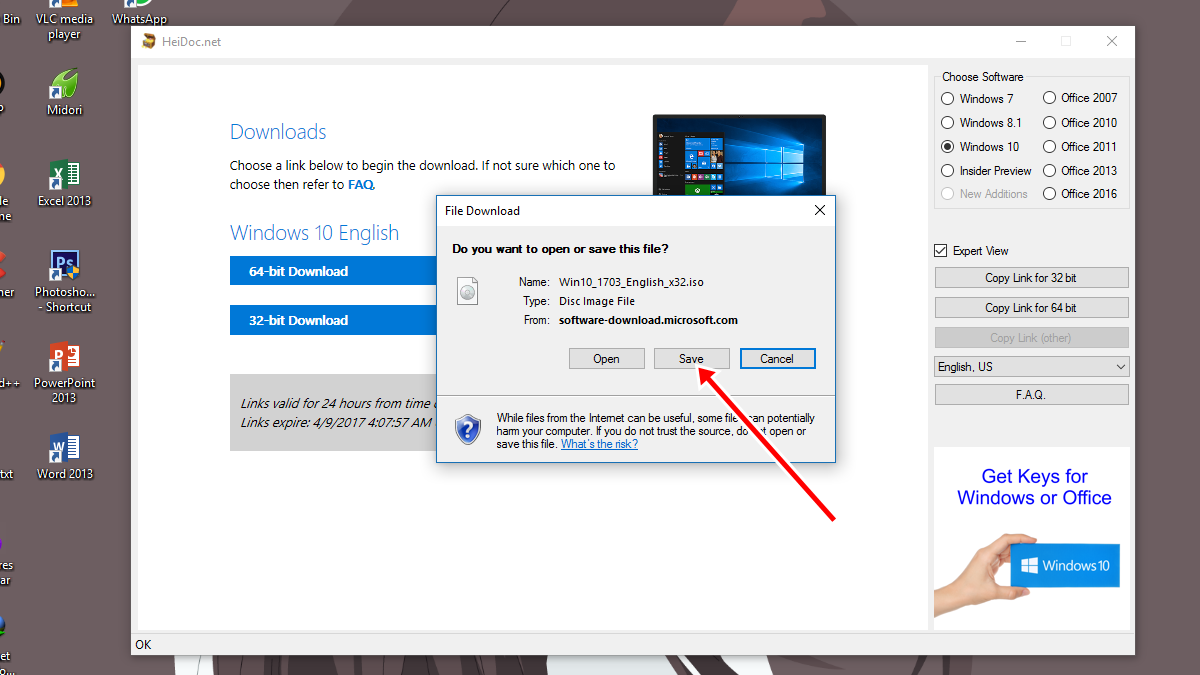Select the Office 2016 radio option
This screenshot has height=675, width=1200.
pos(1049,194)
